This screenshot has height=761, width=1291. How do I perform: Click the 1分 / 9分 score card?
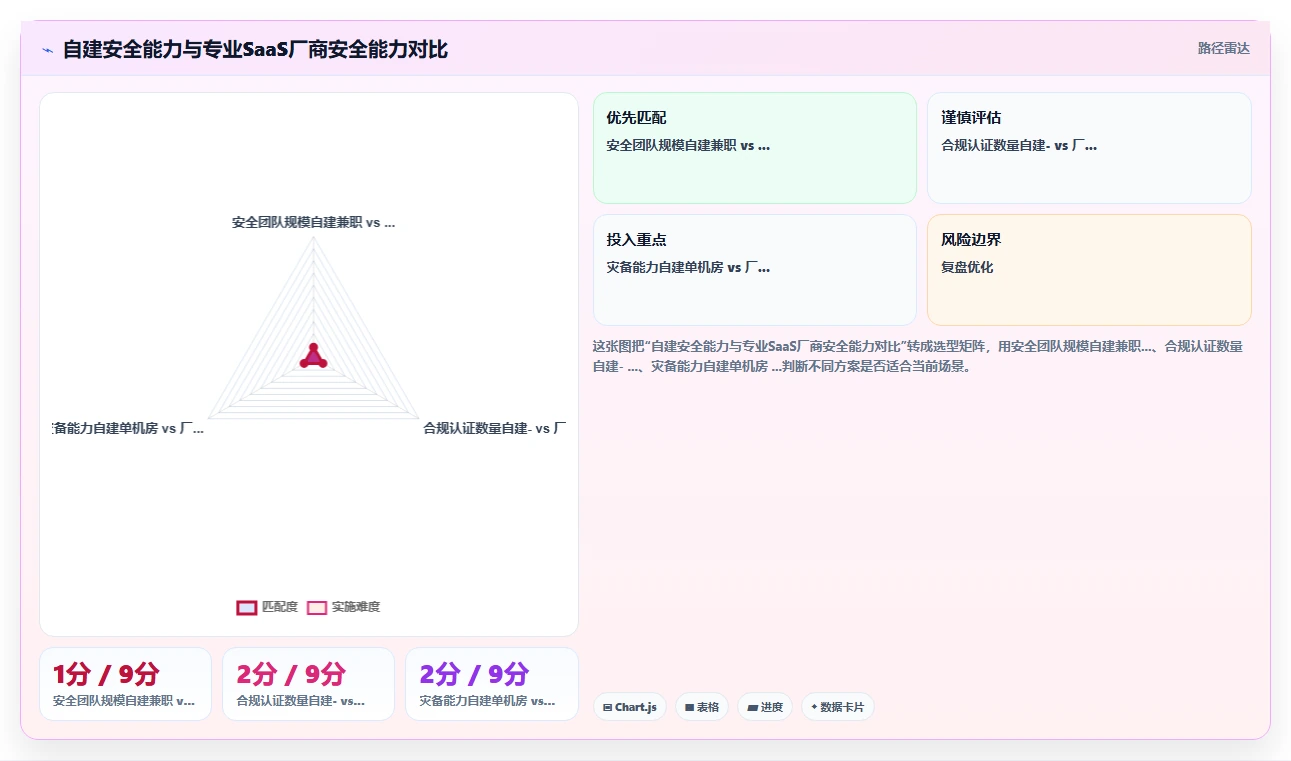click(x=125, y=684)
